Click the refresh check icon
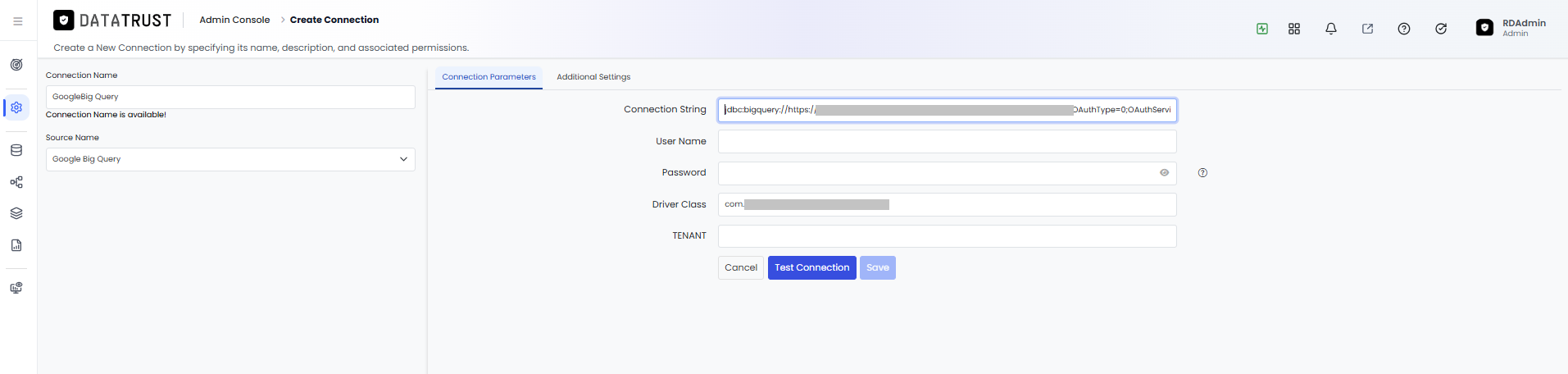 point(1441,29)
